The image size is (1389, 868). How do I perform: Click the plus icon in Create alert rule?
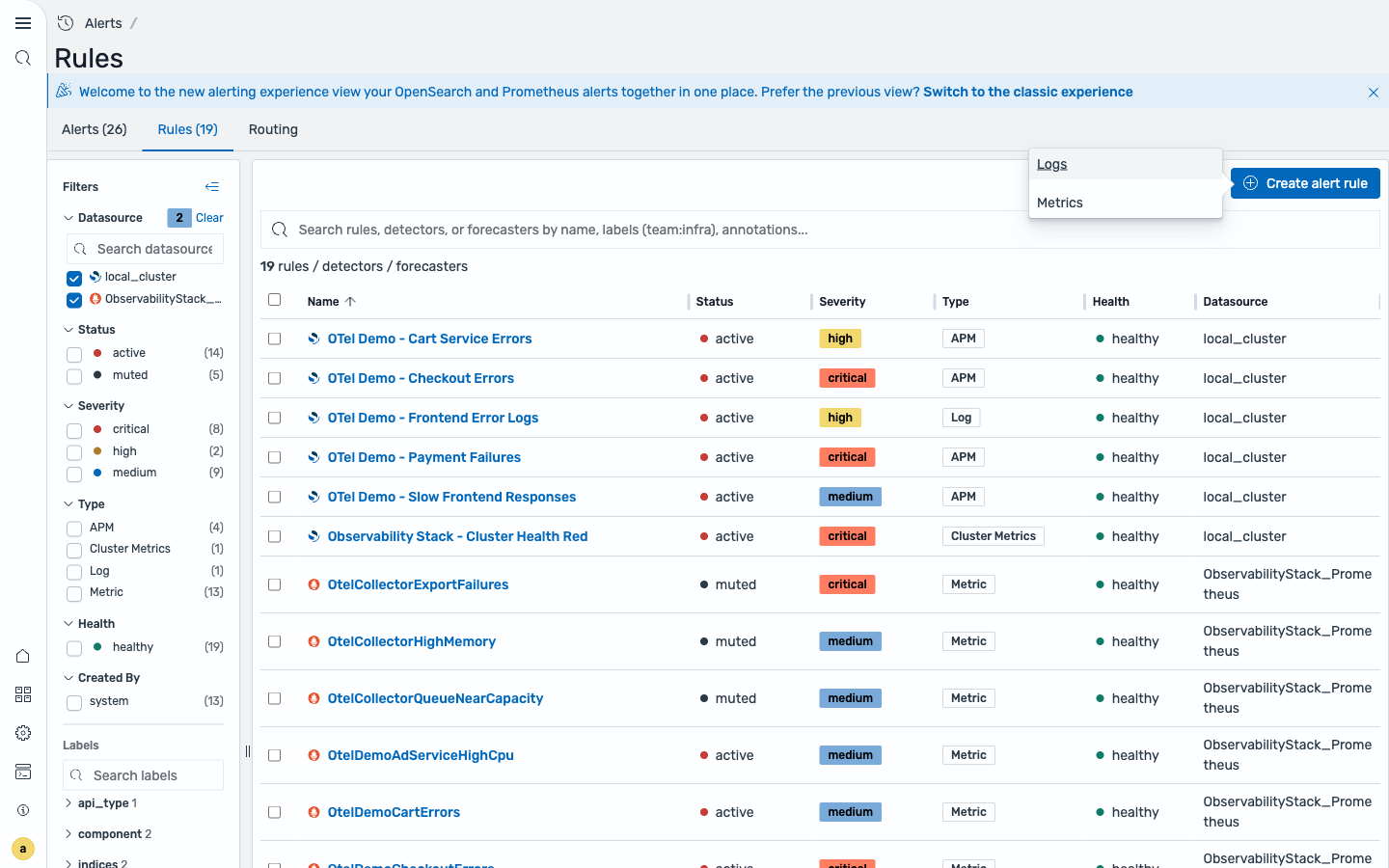[1250, 183]
